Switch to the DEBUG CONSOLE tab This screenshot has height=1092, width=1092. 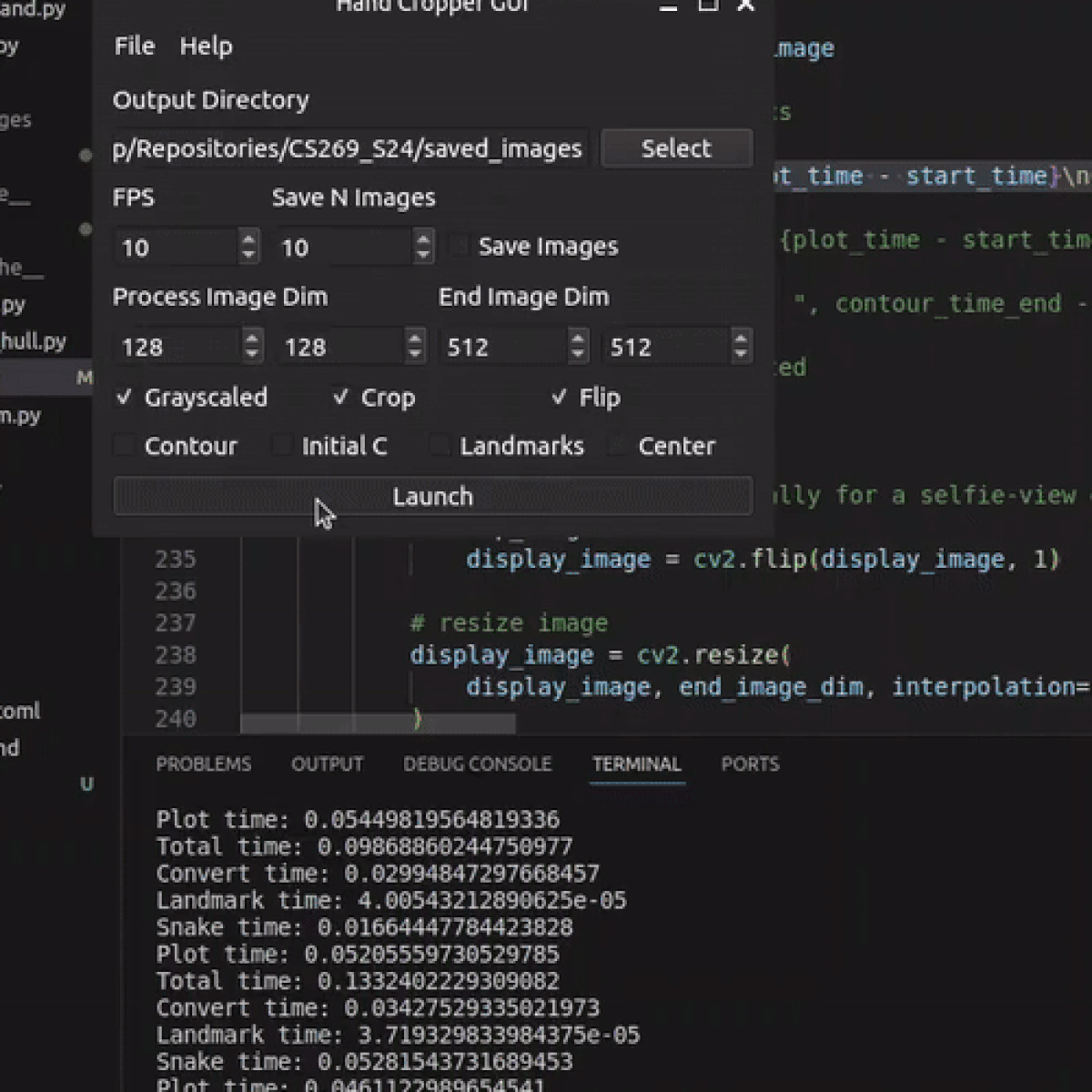[x=477, y=764]
